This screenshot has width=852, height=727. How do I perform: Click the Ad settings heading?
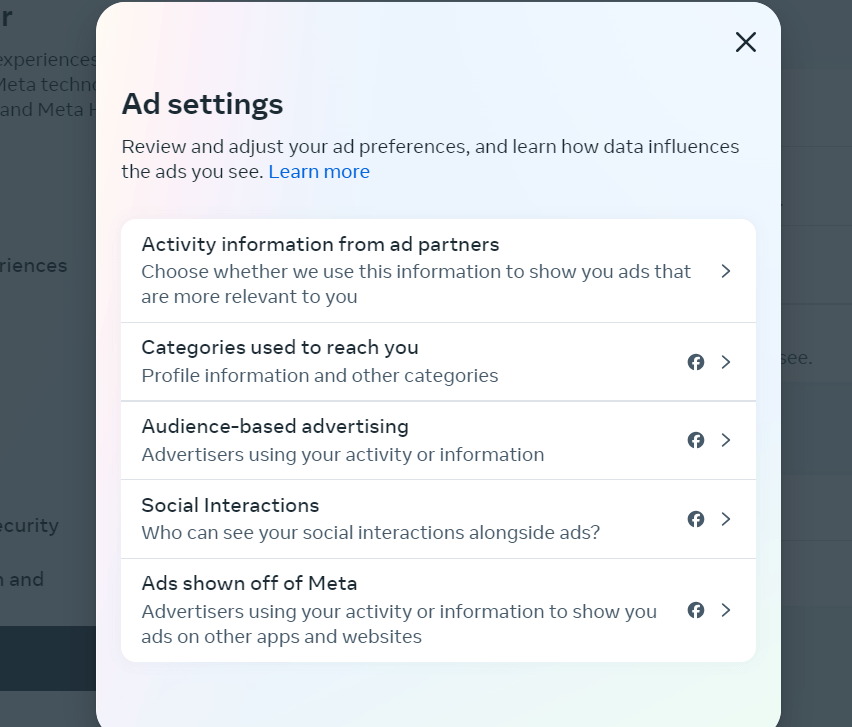(202, 104)
